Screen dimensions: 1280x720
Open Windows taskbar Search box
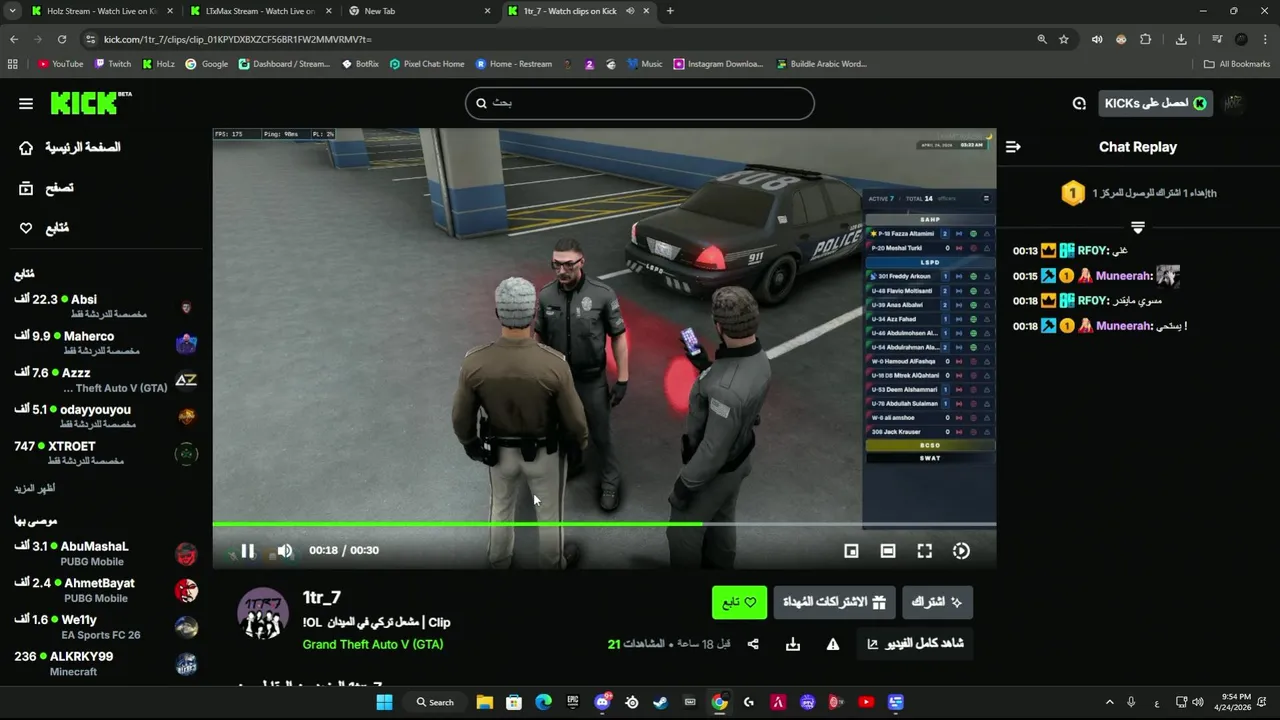click(436, 702)
